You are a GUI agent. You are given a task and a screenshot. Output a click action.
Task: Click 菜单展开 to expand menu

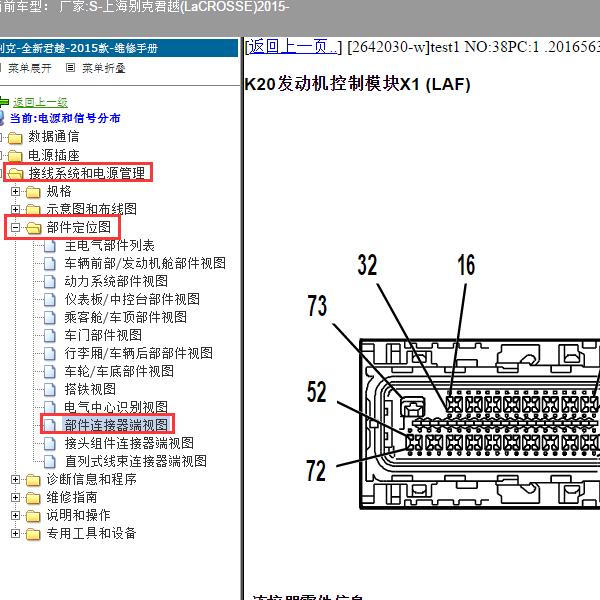point(30,68)
